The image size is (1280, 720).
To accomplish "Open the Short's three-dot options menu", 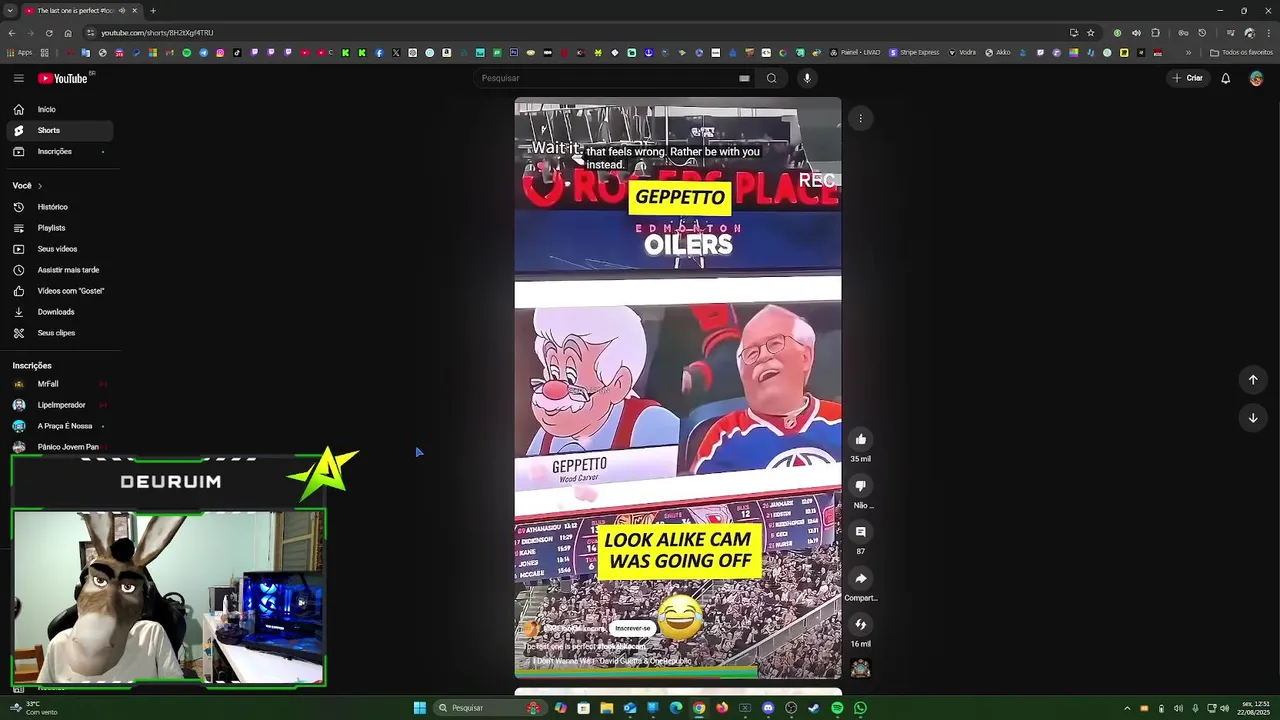I will (860, 119).
